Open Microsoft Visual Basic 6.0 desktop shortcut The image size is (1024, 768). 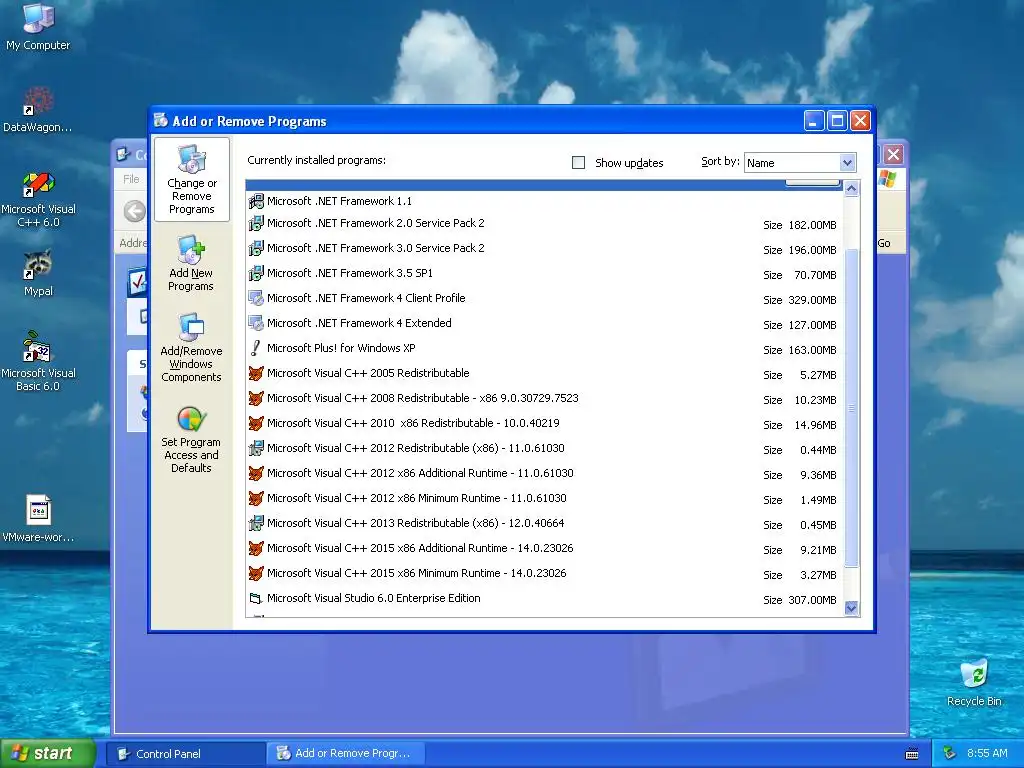click(38, 361)
